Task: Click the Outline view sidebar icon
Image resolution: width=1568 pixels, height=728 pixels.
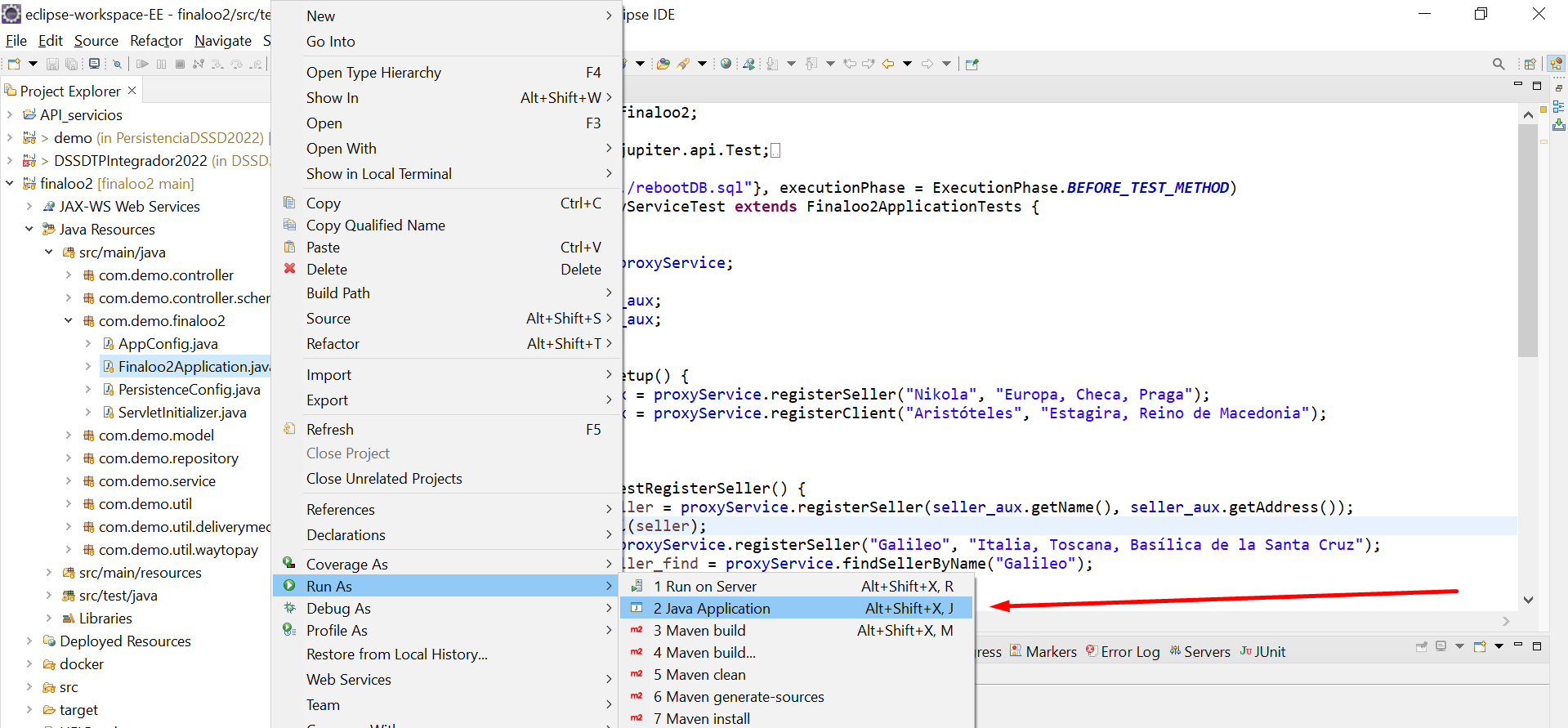Action: [x=1559, y=106]
